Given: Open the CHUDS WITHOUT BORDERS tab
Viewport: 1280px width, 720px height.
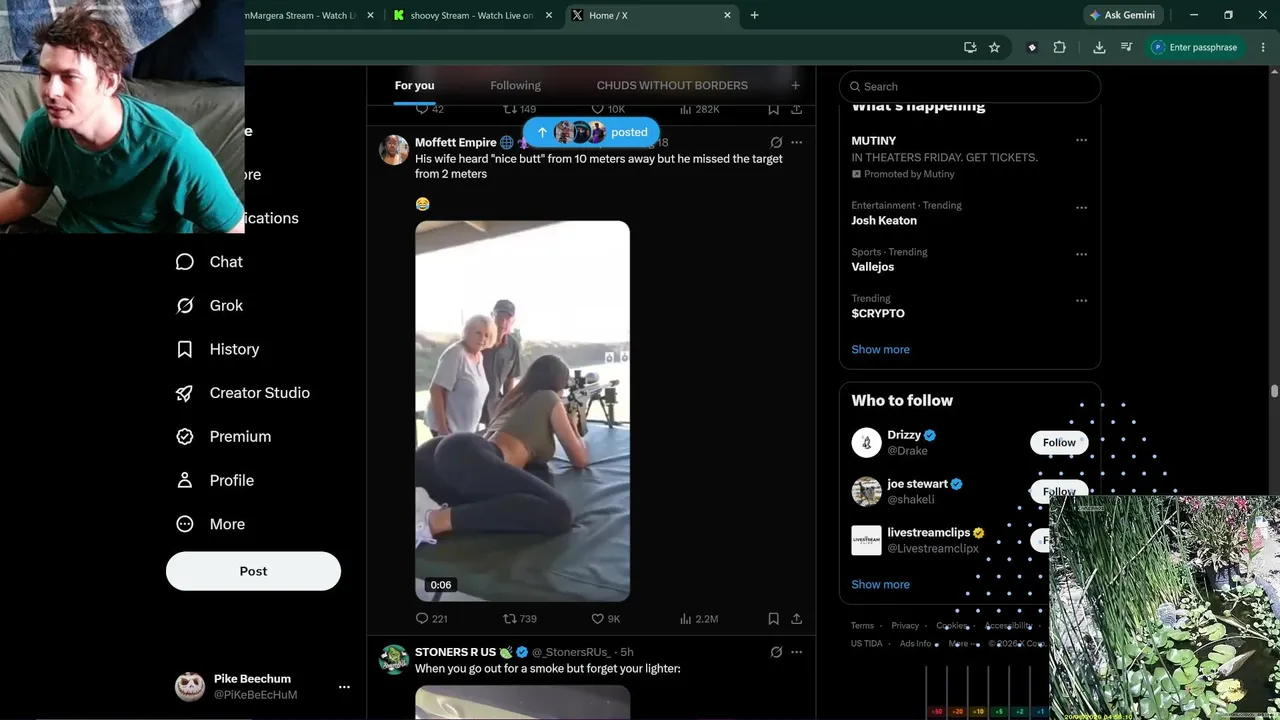Looking at the screenshot, I should [672, 86].
